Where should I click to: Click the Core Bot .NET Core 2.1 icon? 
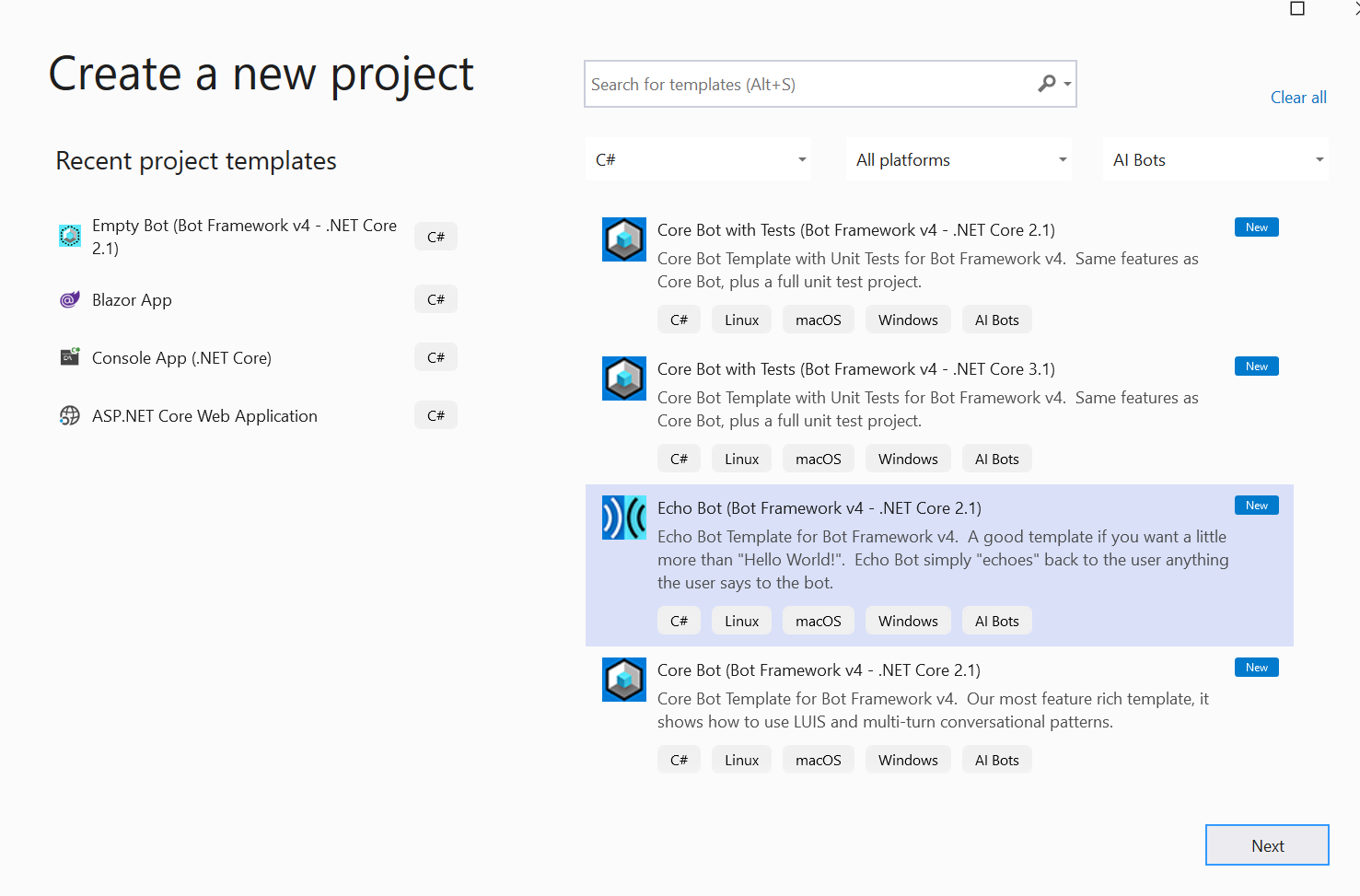(x=623, y=680)
